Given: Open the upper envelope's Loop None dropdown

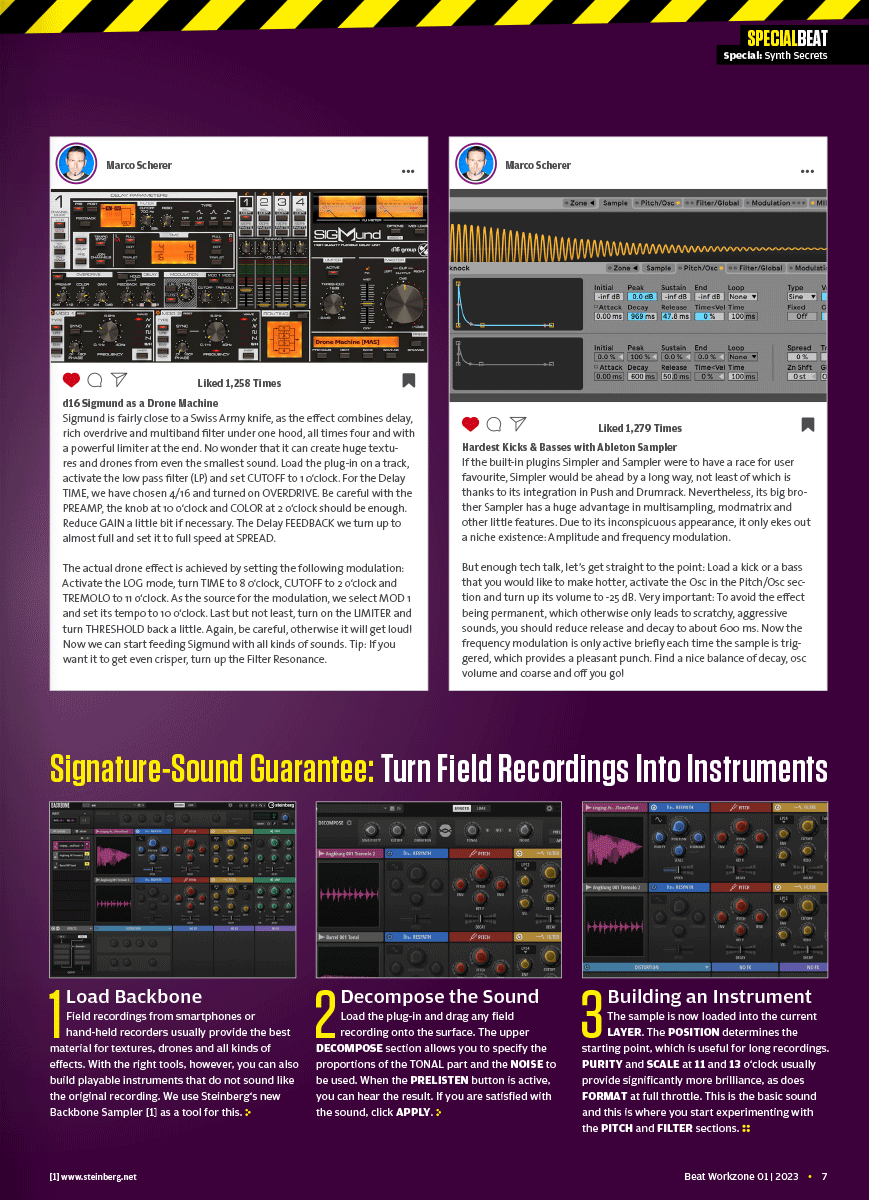Looking at the screenshot, I should click(743, 296).
